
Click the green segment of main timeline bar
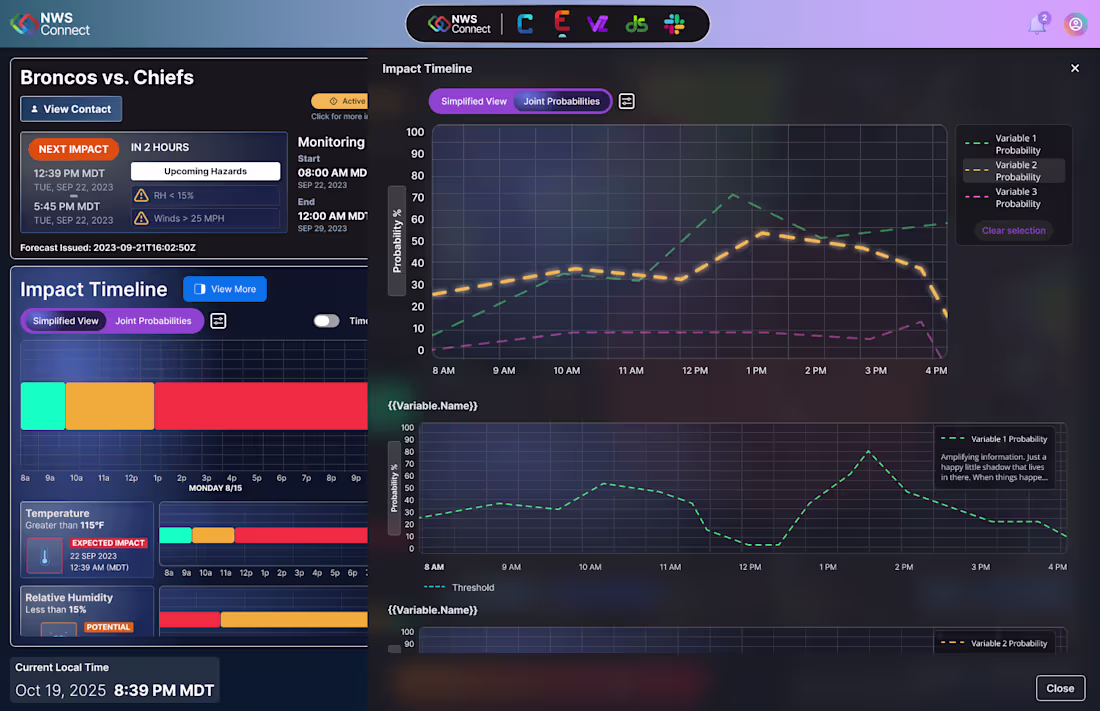(x=43, y=406)
